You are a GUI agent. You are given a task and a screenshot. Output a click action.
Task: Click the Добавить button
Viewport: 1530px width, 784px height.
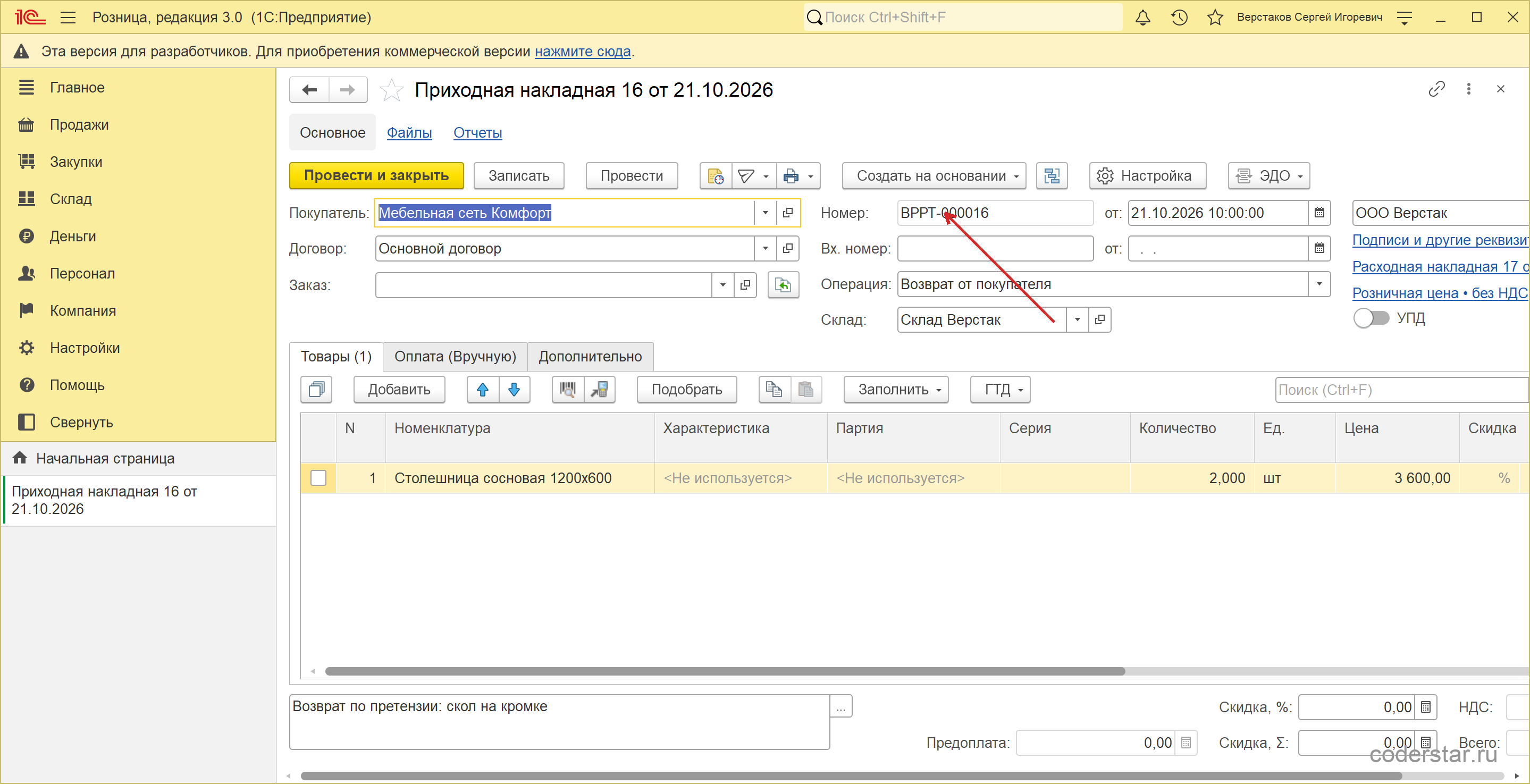tap(399, 390)
